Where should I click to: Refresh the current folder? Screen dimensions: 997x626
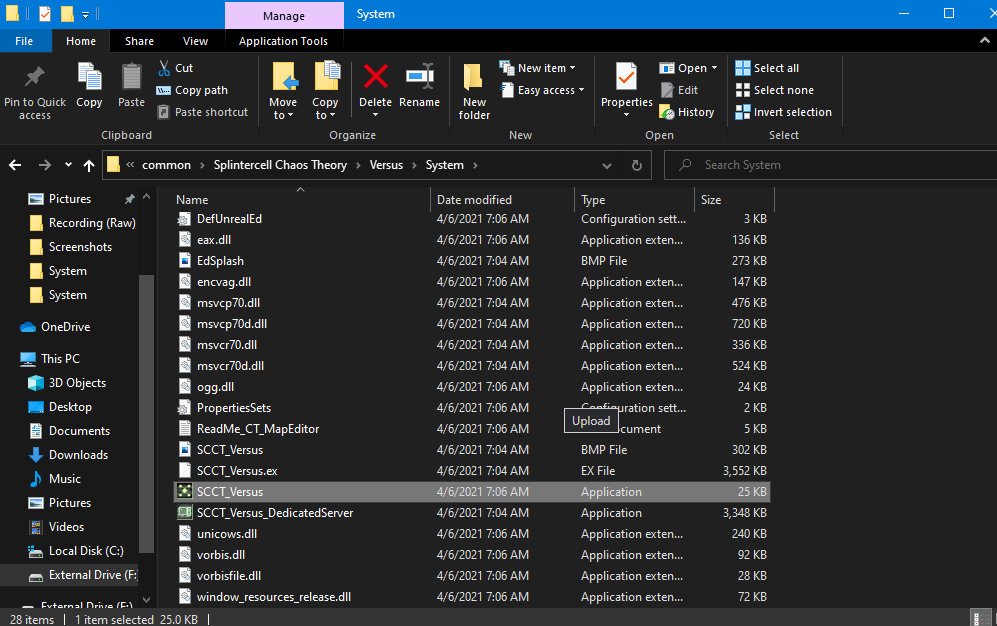point(636,165)
